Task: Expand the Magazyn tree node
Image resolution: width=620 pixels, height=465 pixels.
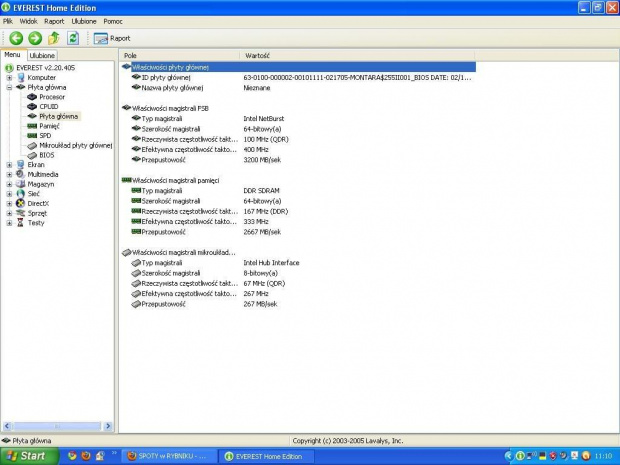Action: point(9,184)
